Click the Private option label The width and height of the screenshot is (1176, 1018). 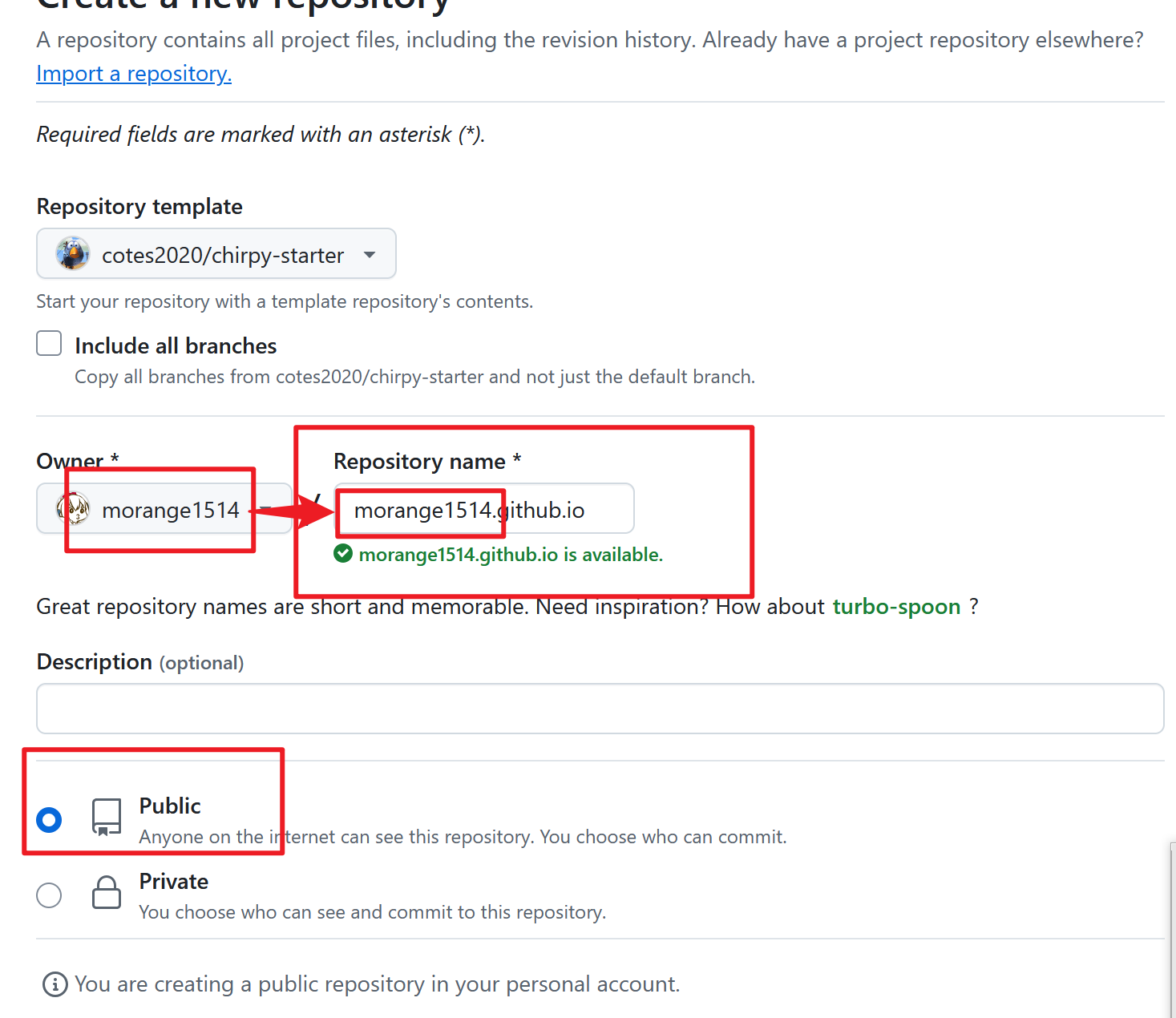point(174,881)
